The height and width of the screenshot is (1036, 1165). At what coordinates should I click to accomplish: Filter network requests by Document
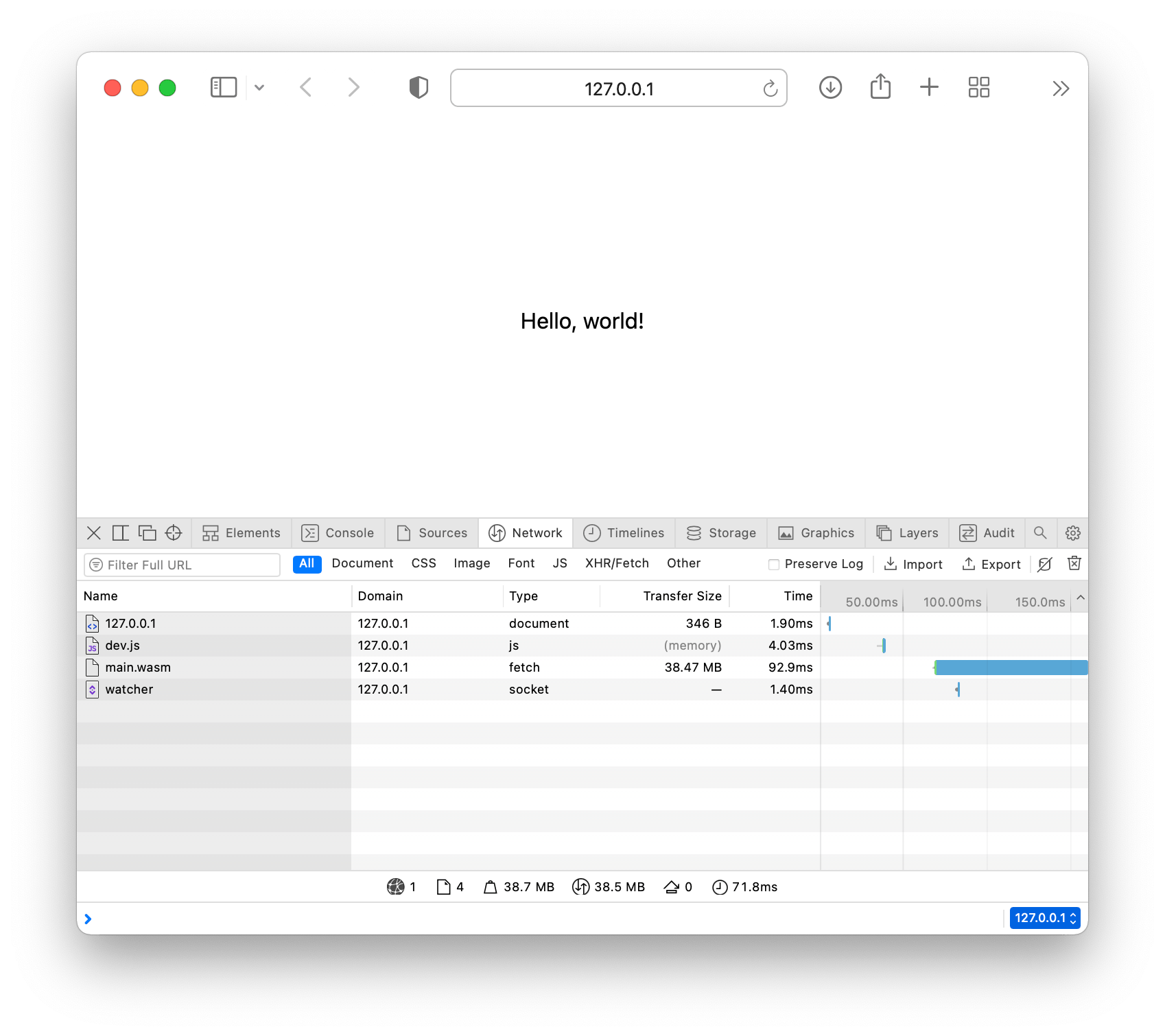(362, 563)
